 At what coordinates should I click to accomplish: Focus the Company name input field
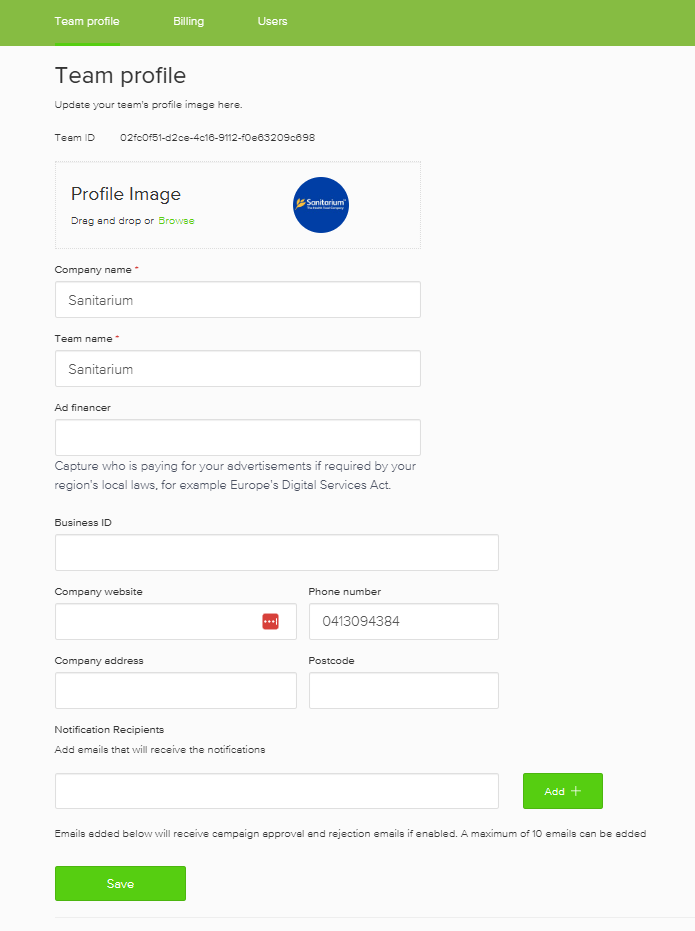click(237, 300)
